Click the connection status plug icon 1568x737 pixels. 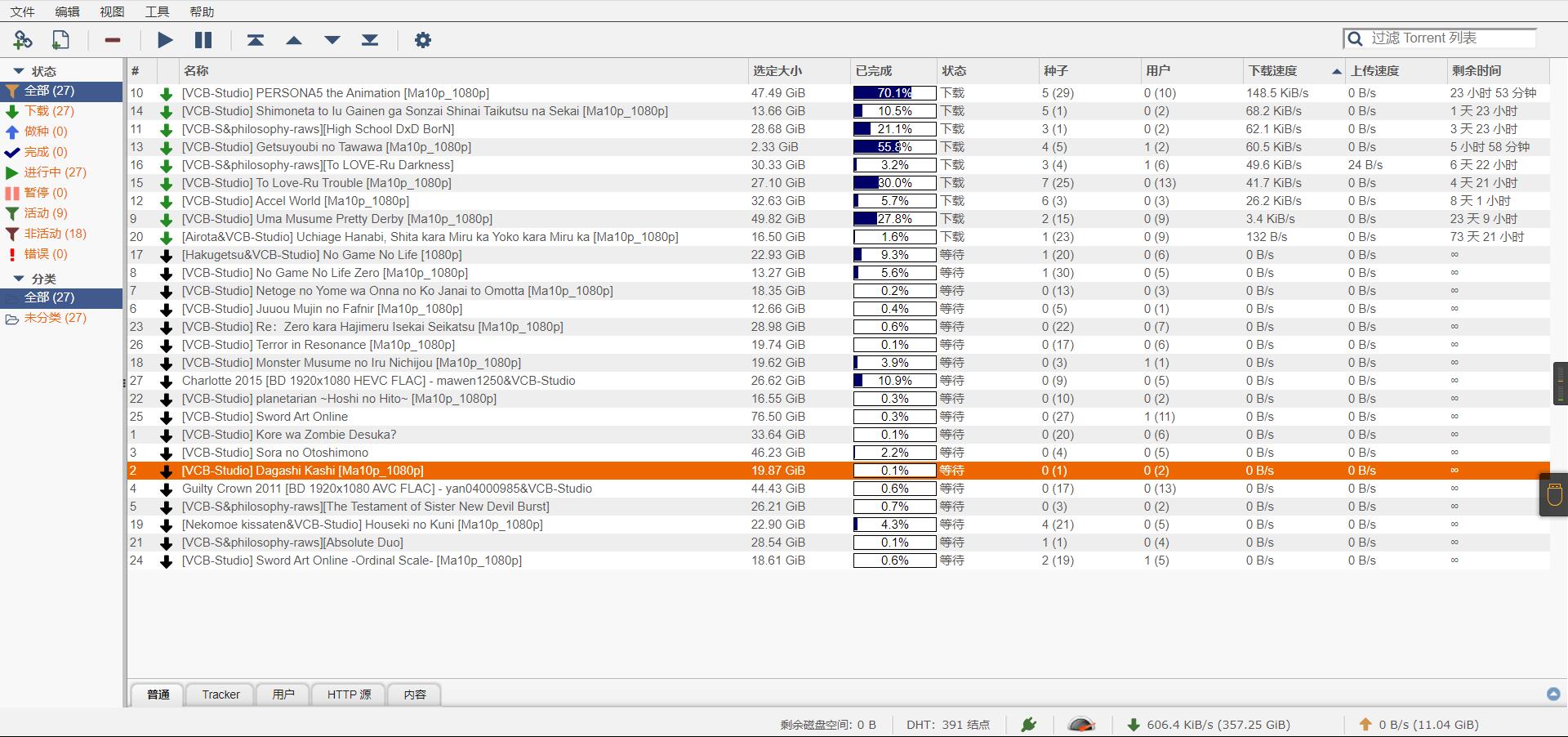(1029, 724)
